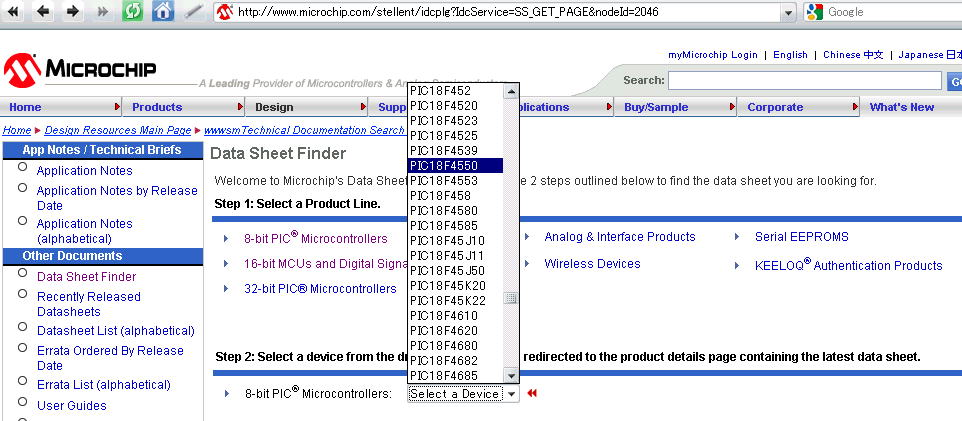This screenshot has height=421, width=962.
Task: Select PIC18F4553 in the list
Action: [455, 180]
